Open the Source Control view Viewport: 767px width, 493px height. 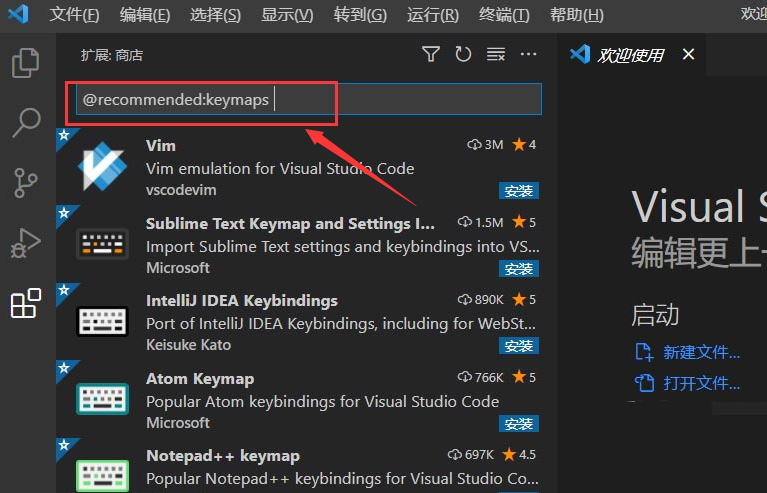(25, 183)
